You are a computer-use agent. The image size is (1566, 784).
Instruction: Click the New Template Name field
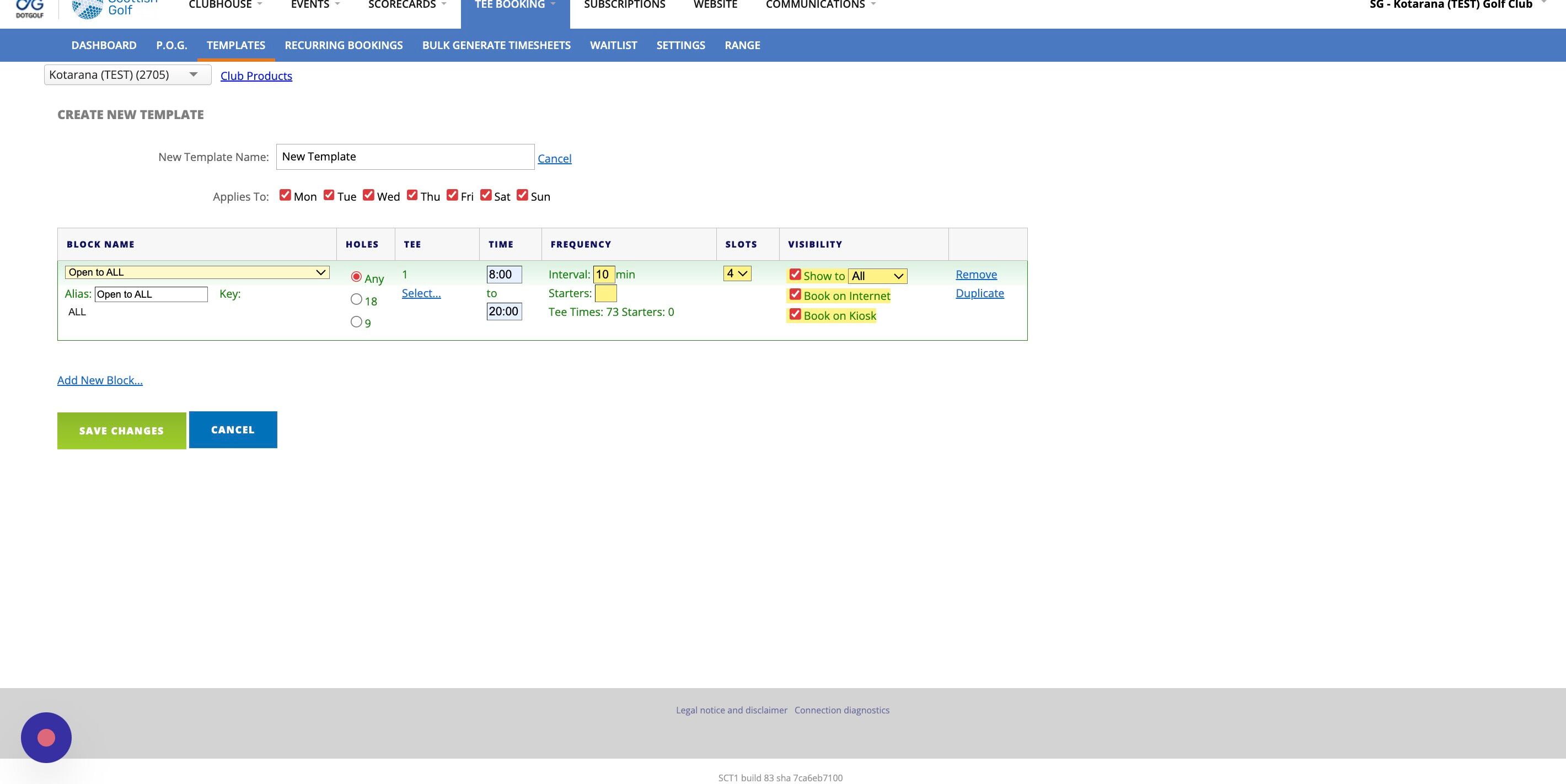pyautogui.click(x=405, y=157)
